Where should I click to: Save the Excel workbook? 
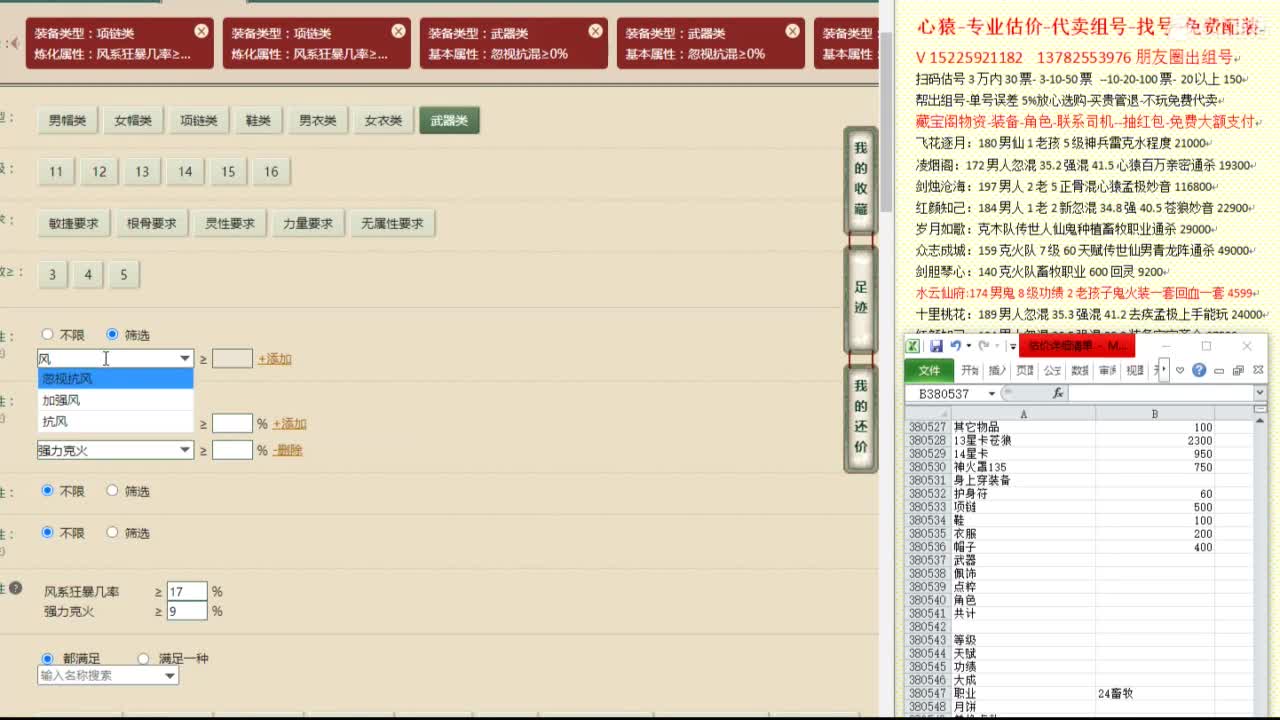936,346
